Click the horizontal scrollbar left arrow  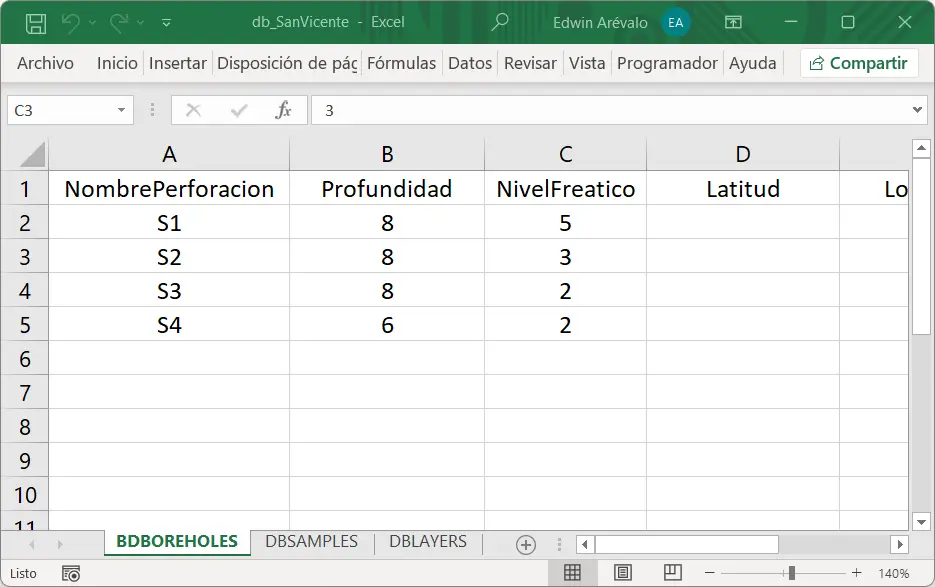coord(585,544)
